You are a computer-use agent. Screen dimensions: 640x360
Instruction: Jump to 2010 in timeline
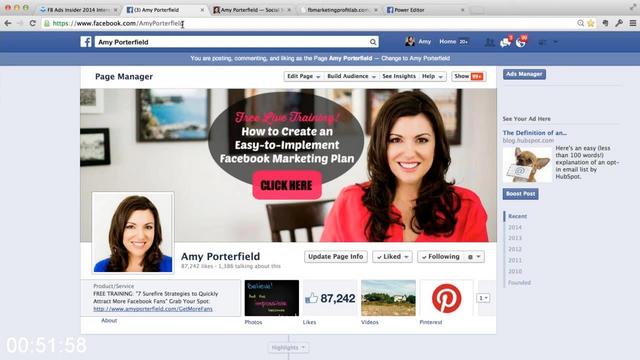(x=515, y=271)
